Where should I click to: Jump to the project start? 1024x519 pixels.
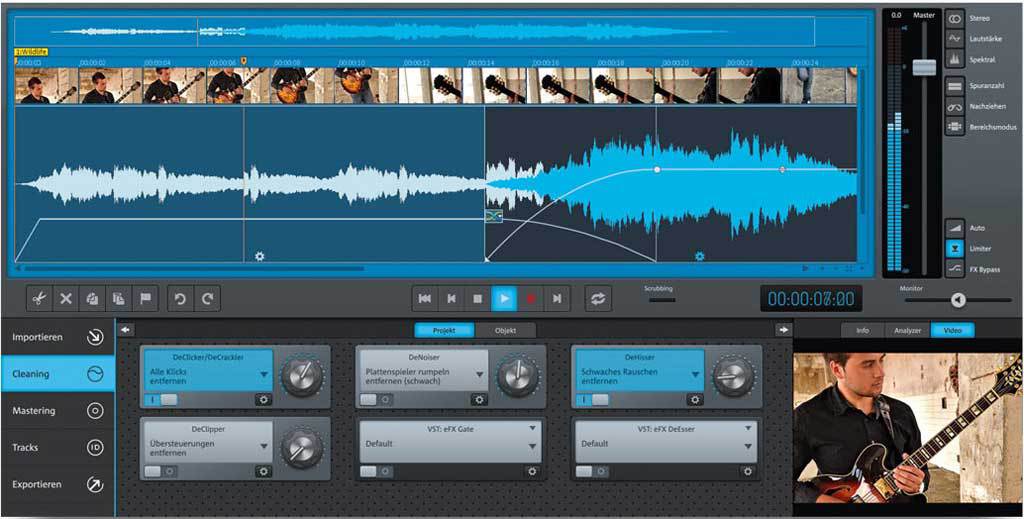(424, 298)
